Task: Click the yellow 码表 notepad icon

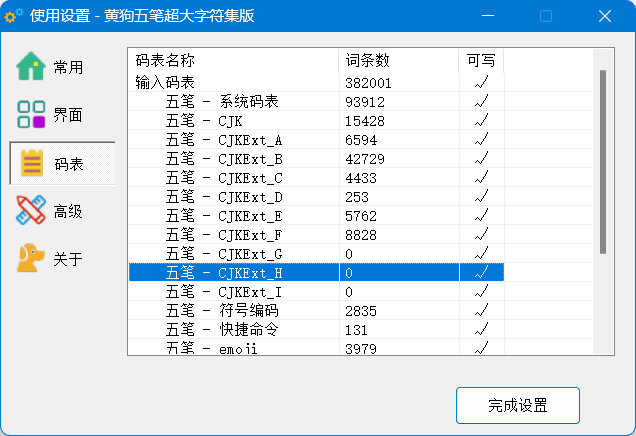Action: tap(31, 163)
